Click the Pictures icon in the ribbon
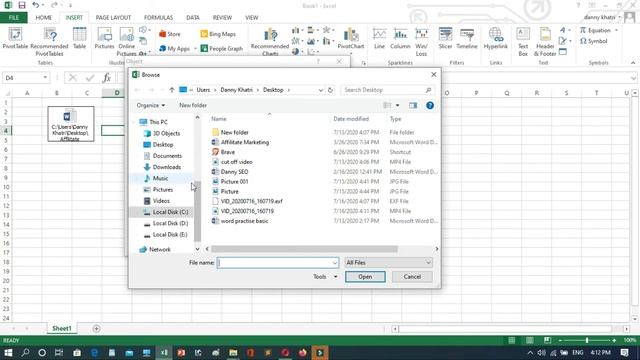The image size is (640, 360). click(x=104, y=38)
